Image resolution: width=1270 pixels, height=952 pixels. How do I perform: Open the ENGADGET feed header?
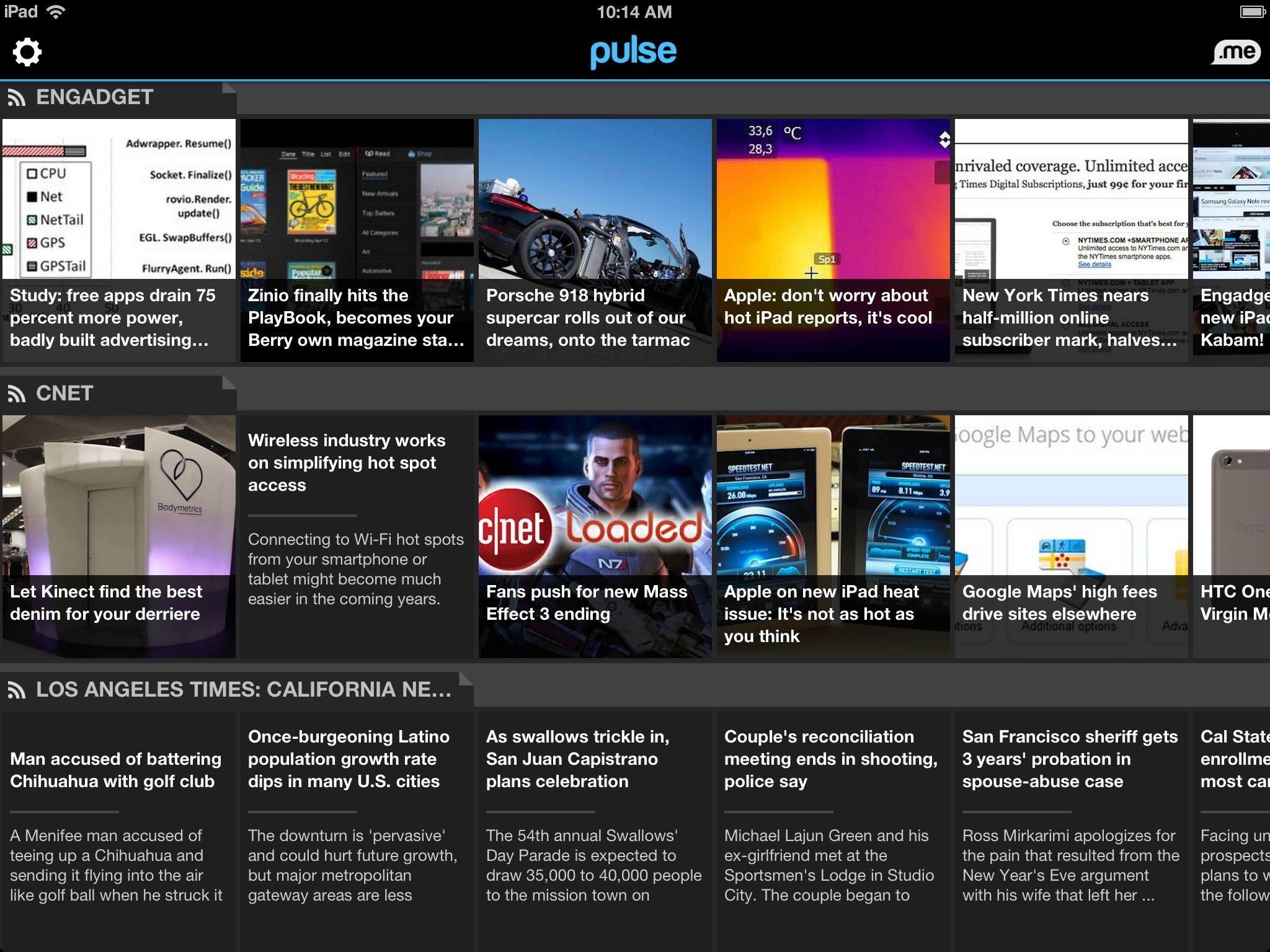pyautogui.click(x=118, y=97)
